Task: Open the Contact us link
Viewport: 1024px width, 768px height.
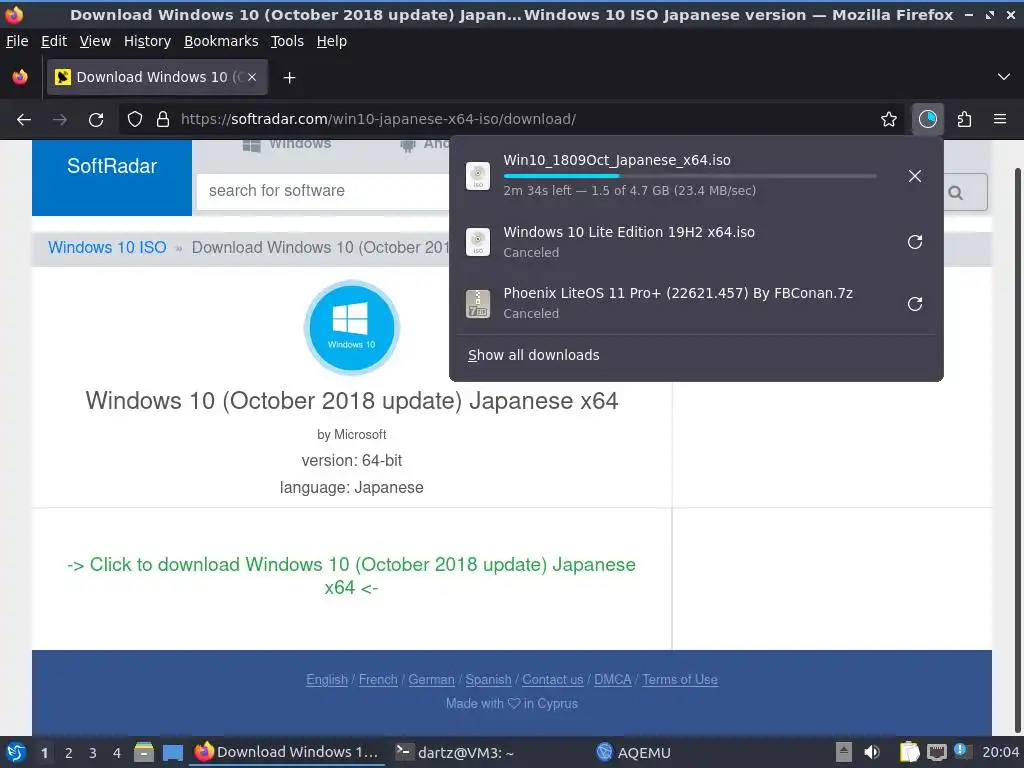Action: 552,680
